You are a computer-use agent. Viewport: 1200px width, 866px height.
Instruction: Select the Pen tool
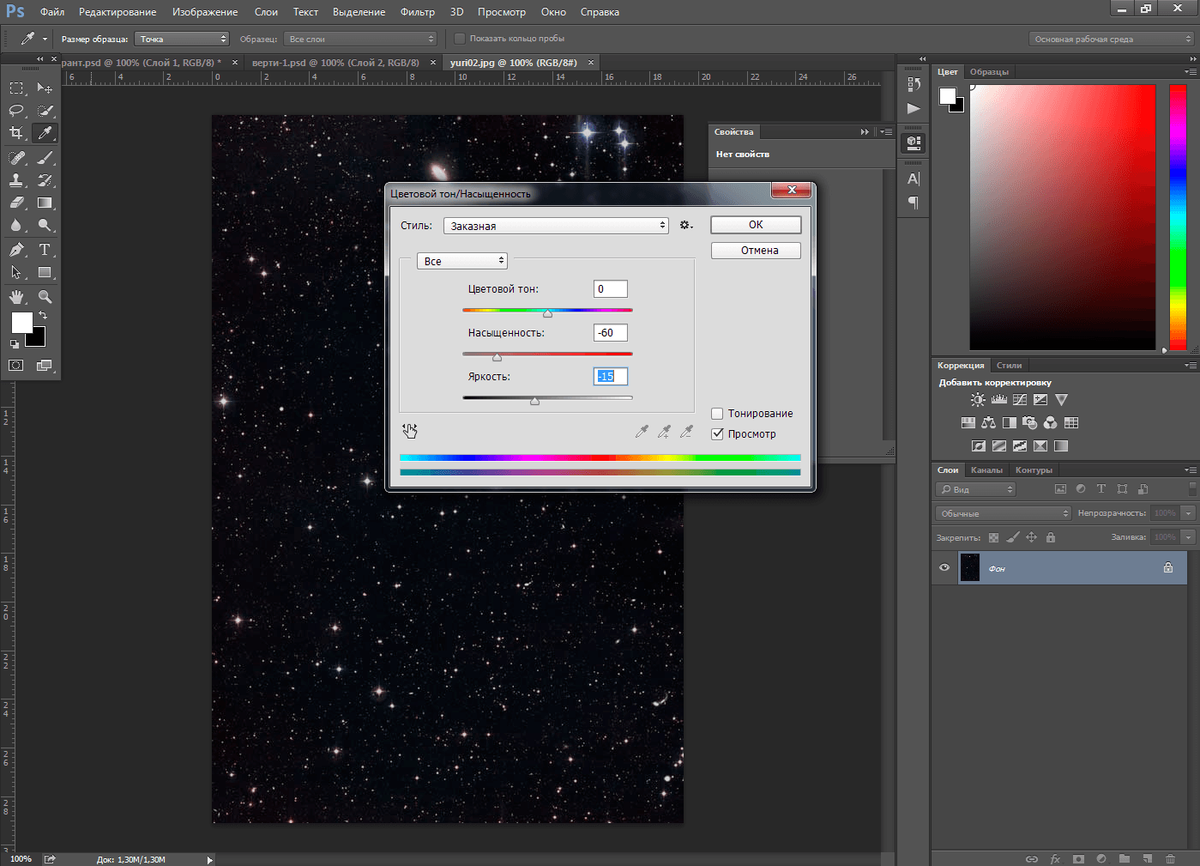17,250
